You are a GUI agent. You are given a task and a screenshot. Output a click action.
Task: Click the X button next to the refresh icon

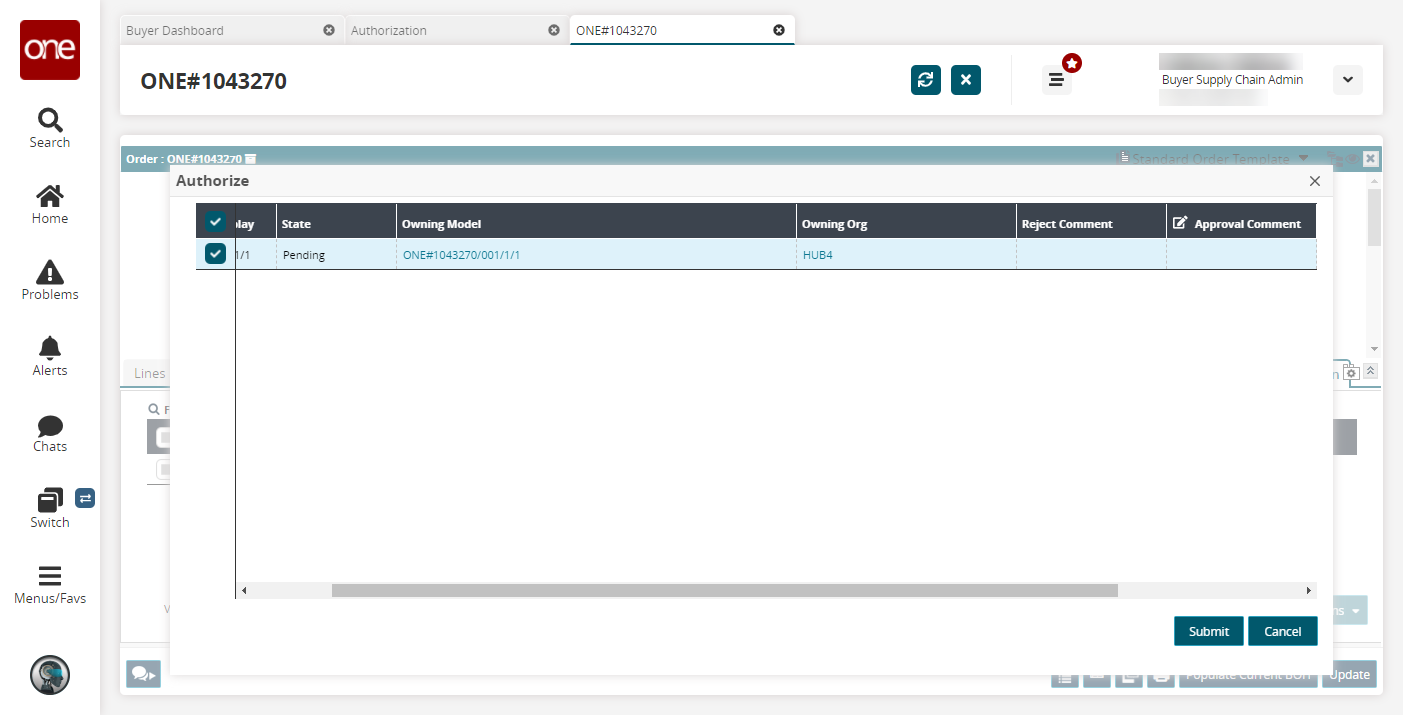click(966, 80)
